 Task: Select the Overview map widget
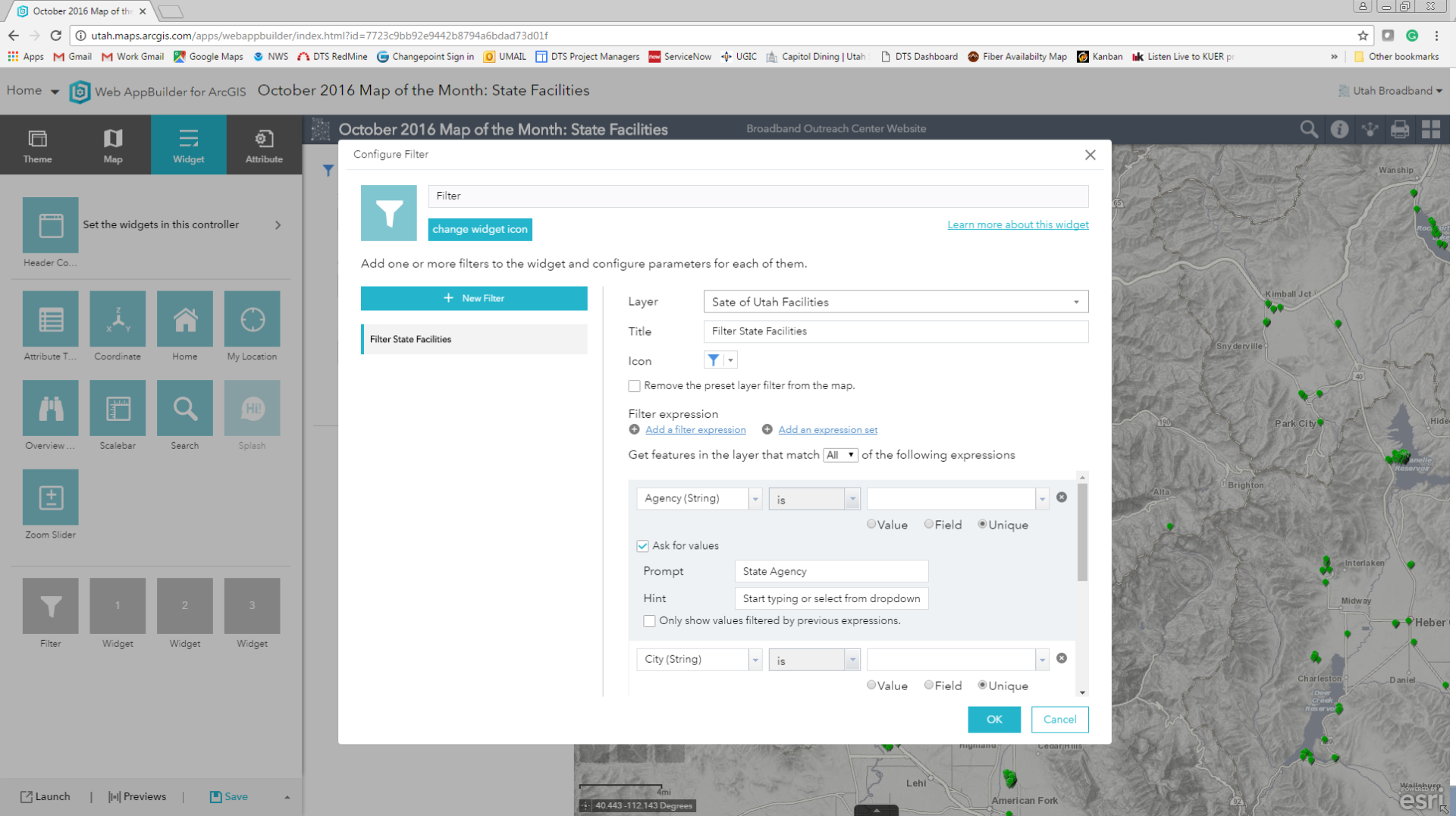(51, 409)
